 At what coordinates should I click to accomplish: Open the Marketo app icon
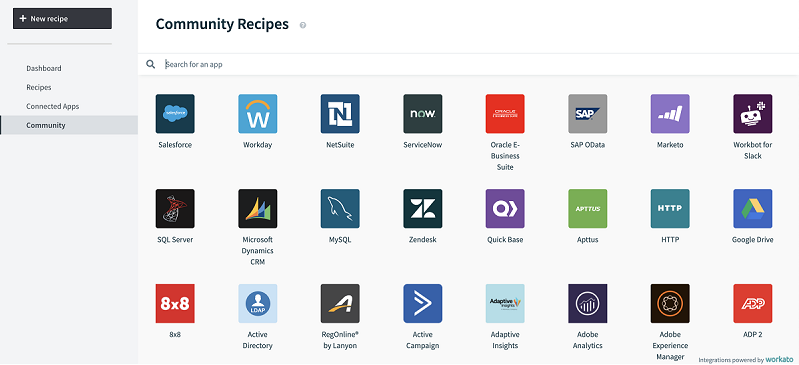[670, 114]
